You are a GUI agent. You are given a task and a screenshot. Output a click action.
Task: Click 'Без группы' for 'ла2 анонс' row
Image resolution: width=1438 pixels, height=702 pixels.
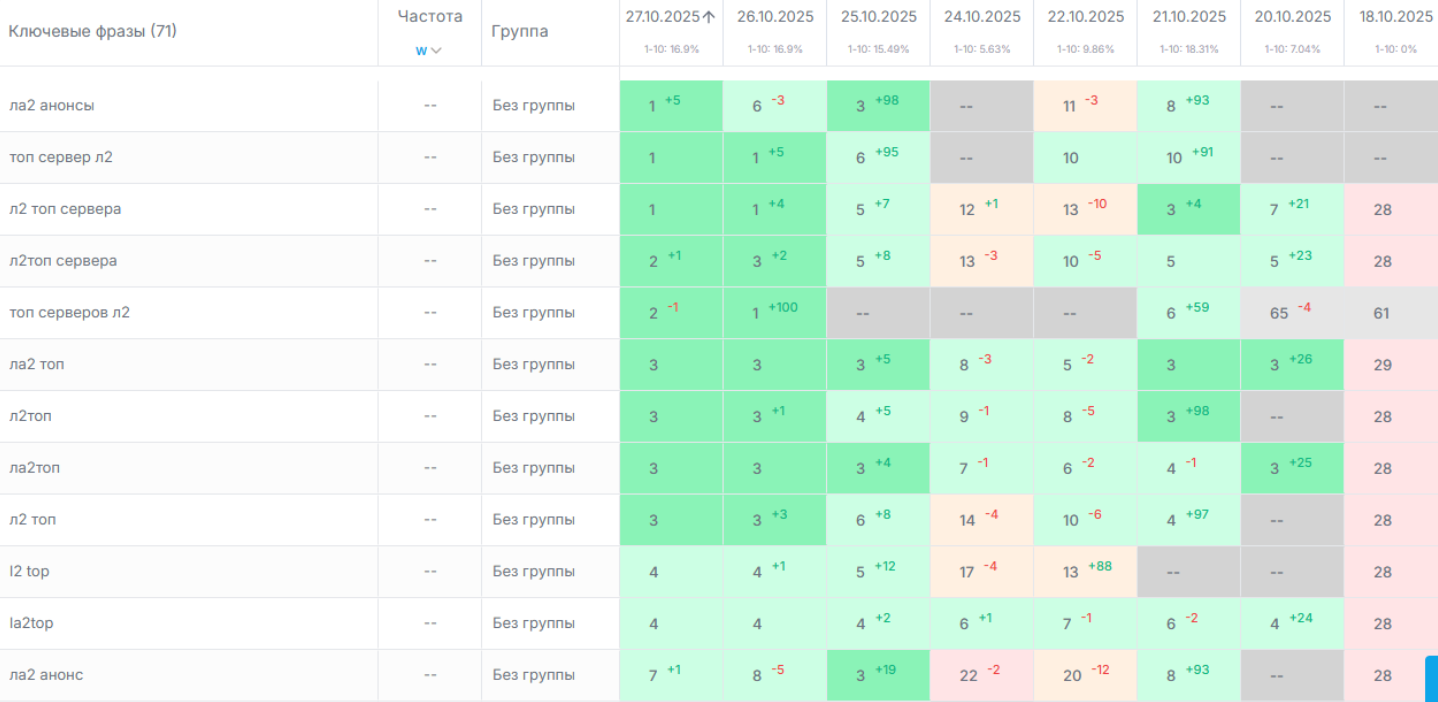533,675
